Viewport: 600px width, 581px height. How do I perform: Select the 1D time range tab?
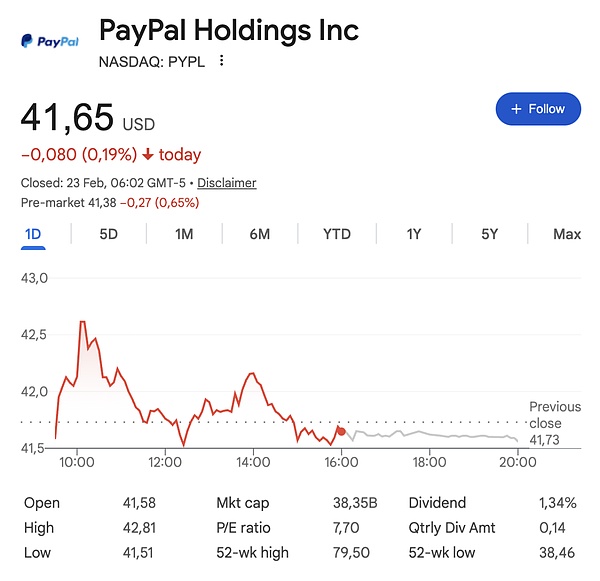click(x=31, y=234)
